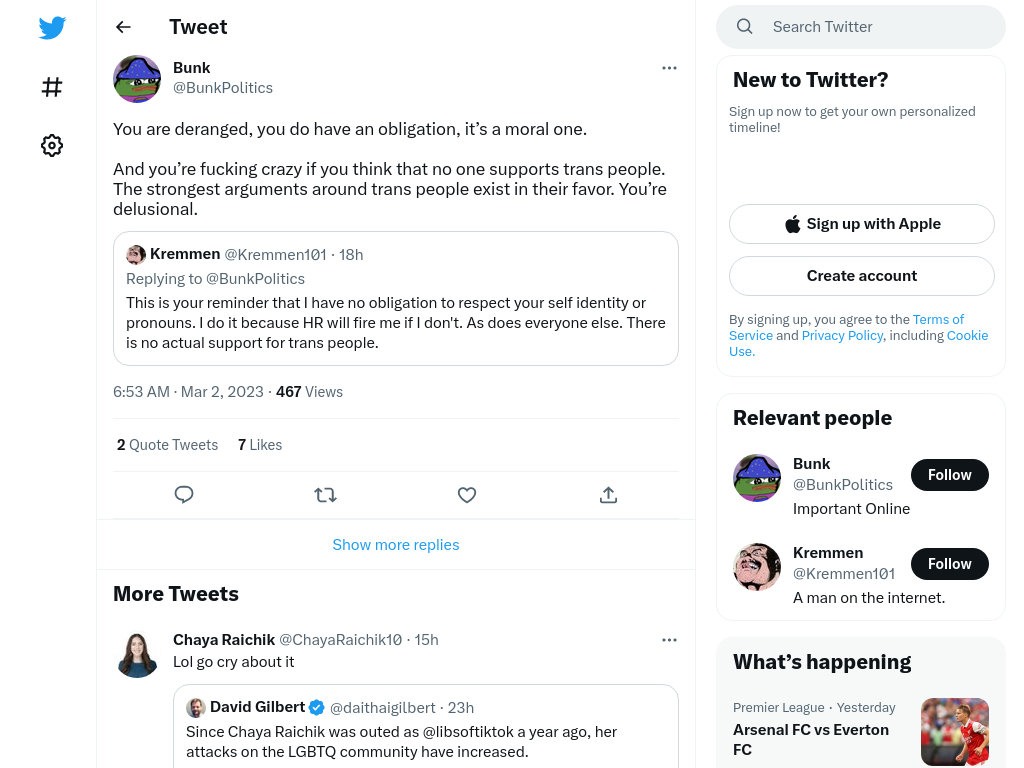
Task: Click the Create account button
Action: [x=862, y=276]
